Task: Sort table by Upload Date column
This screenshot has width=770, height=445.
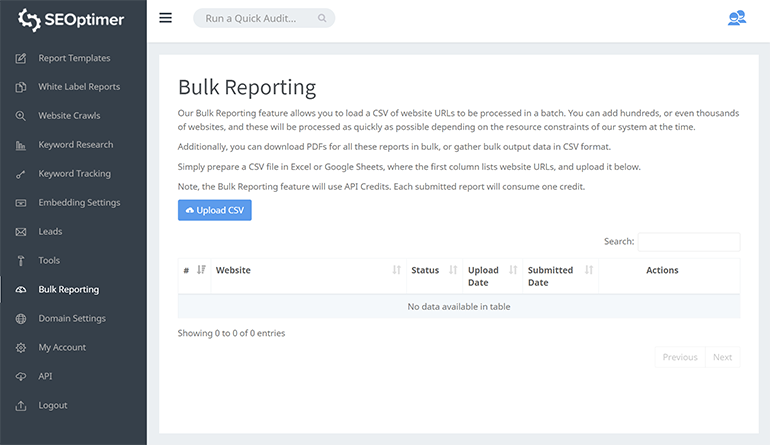Action: (490, 276)
